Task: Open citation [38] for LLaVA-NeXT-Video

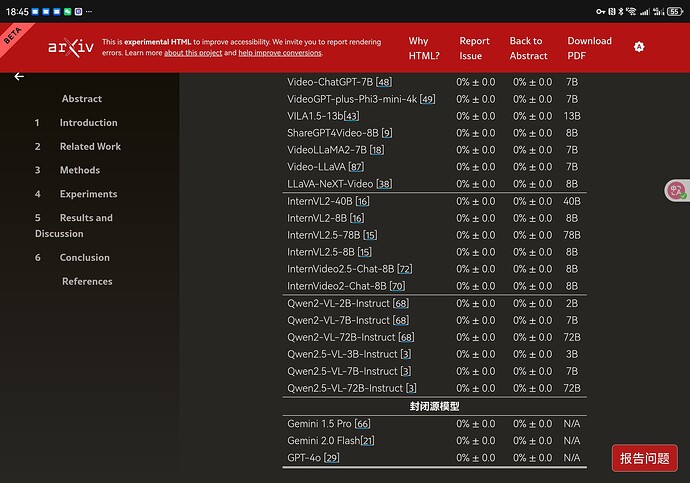Action: pyautogui.click(x=384, y=184)
